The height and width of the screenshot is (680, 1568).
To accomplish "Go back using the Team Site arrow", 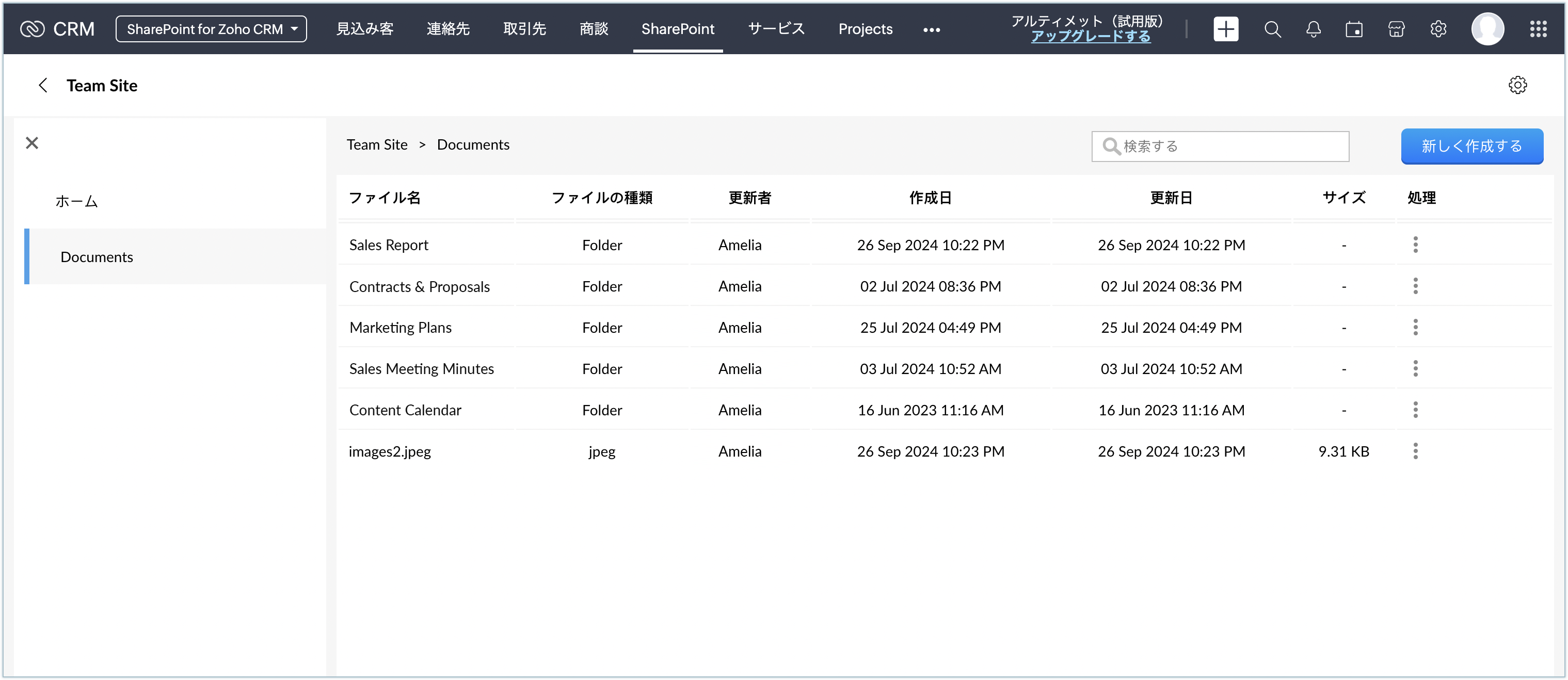I will [x=43, y=85].
